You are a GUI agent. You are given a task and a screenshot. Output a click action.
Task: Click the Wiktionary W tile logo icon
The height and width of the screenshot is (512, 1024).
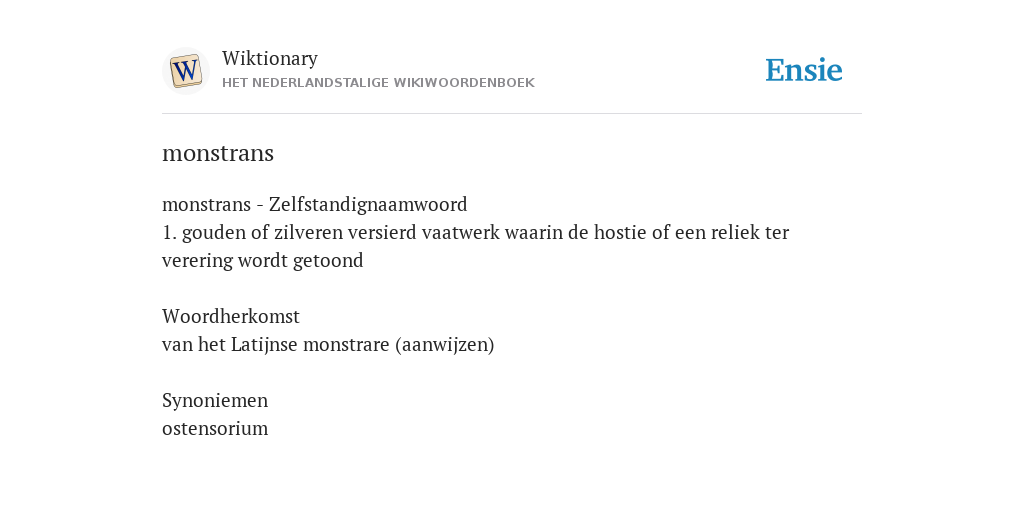(185, 71)
